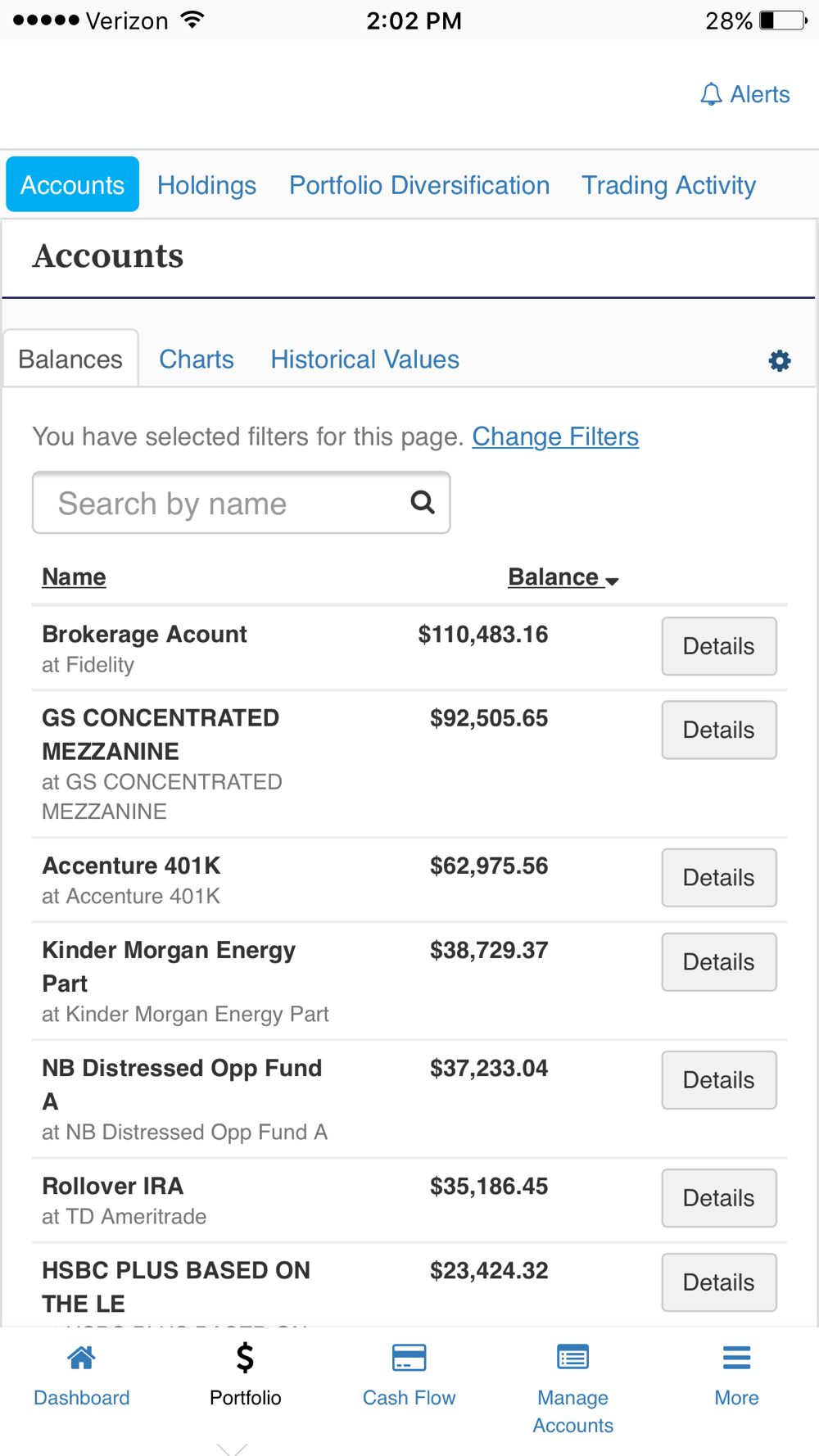Screen dimensions: 819x1456
Task: Open the More hamburger menu icon
Action: click(x=736, y=1358)
